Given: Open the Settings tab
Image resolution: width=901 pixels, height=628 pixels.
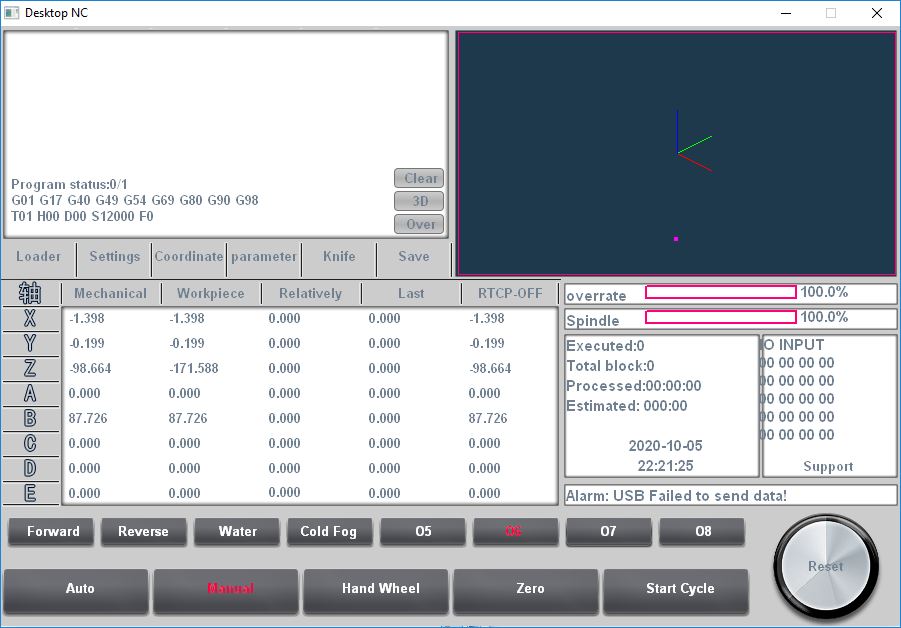Looking at the screenshot, I should pos(114,257).
